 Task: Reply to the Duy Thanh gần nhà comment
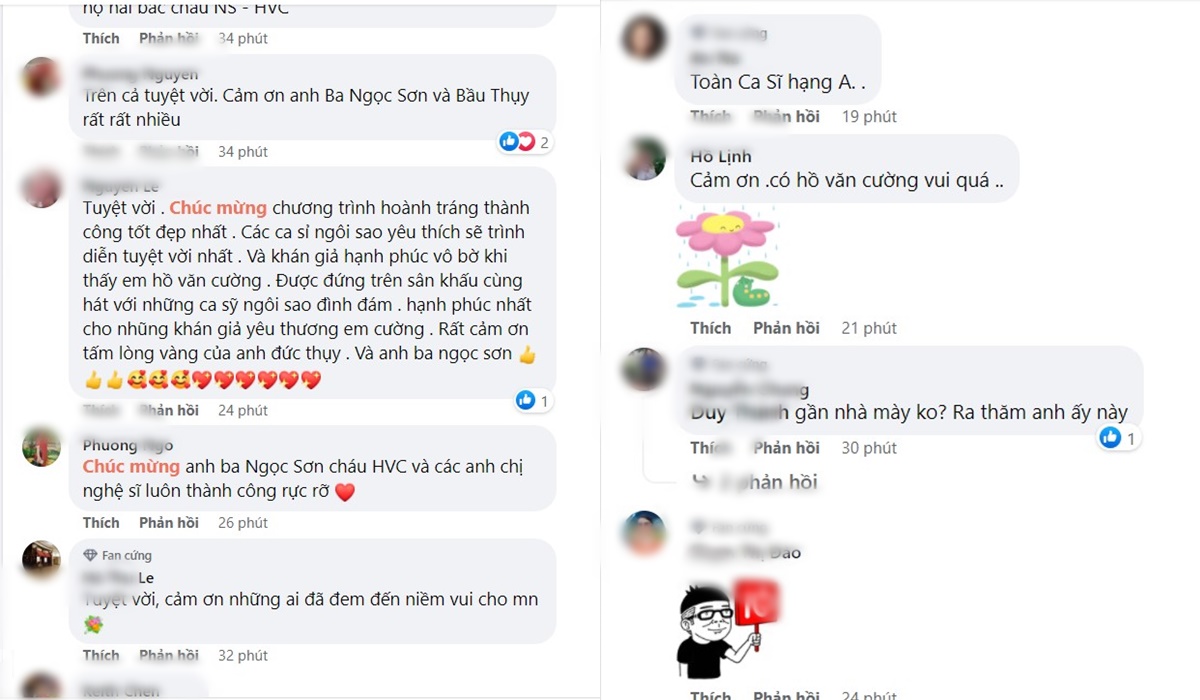(x=786, y=448)
